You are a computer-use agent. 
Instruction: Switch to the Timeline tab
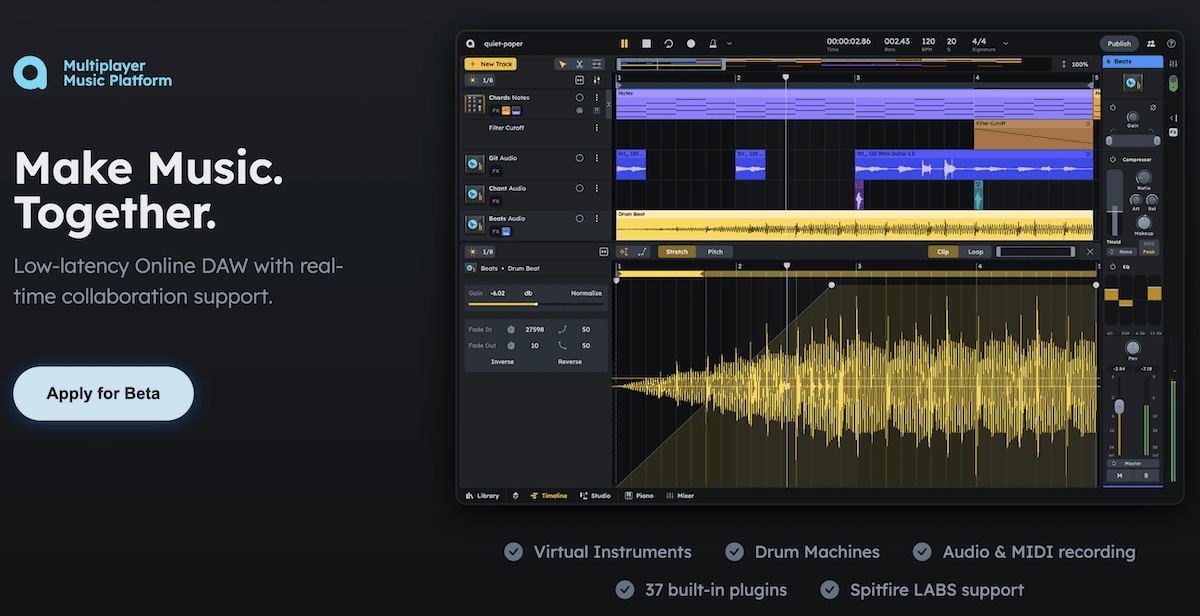click(x=548, y=495)
